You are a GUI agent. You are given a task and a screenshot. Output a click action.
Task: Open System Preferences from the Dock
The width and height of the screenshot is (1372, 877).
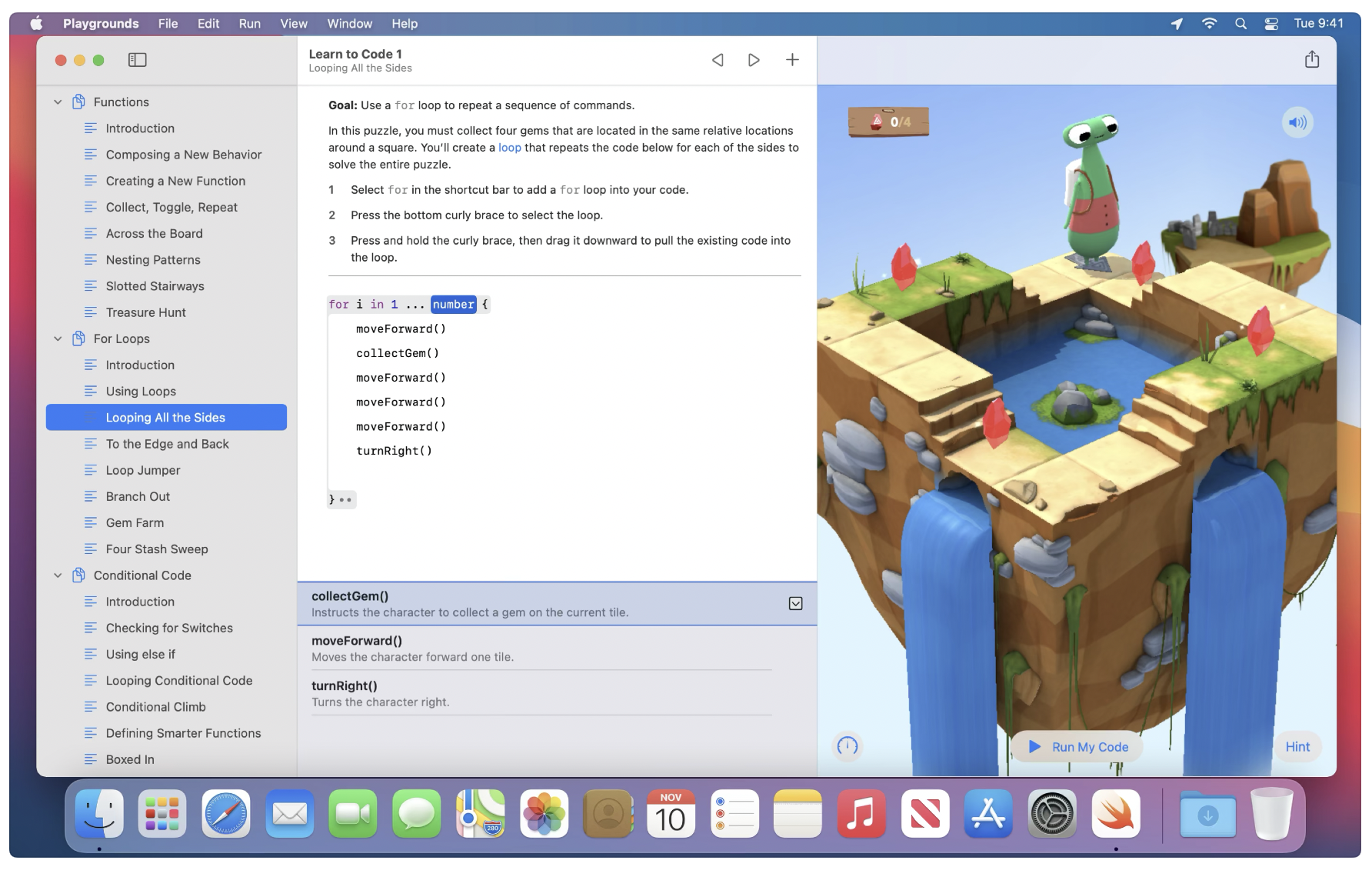click(x=1052, y=814)
